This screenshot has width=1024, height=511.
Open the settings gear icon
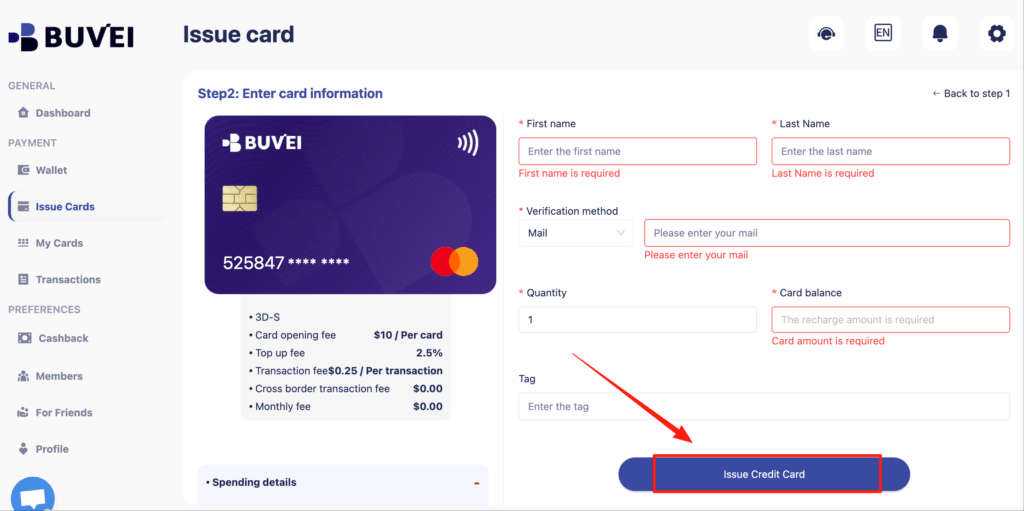click(996, 34)
